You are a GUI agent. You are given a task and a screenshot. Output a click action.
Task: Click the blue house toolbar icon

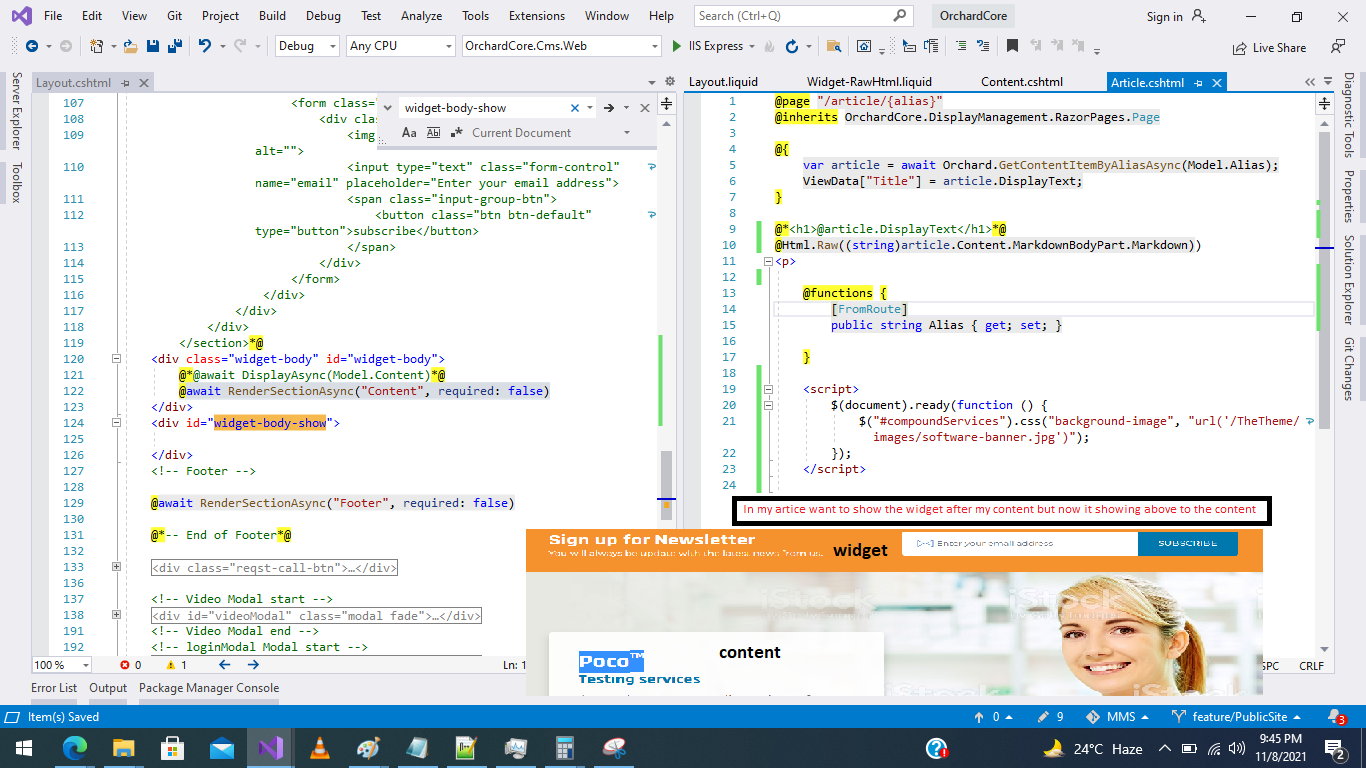click(864, 46)
